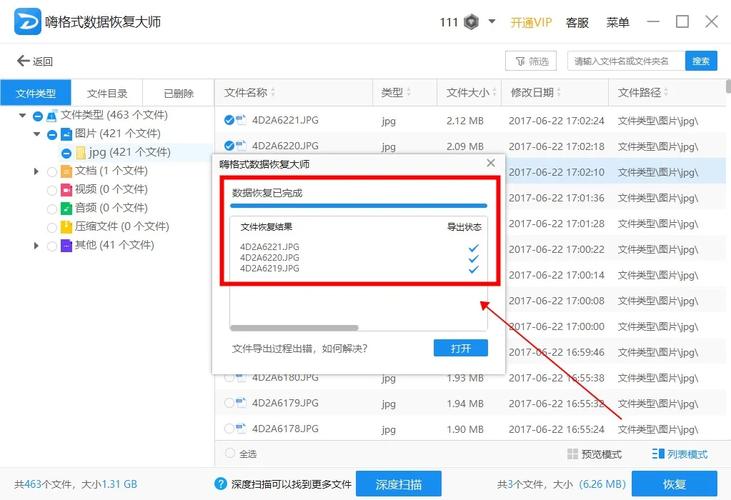
Task: Click the 文档 orange document icon
Action: [67, 171]
